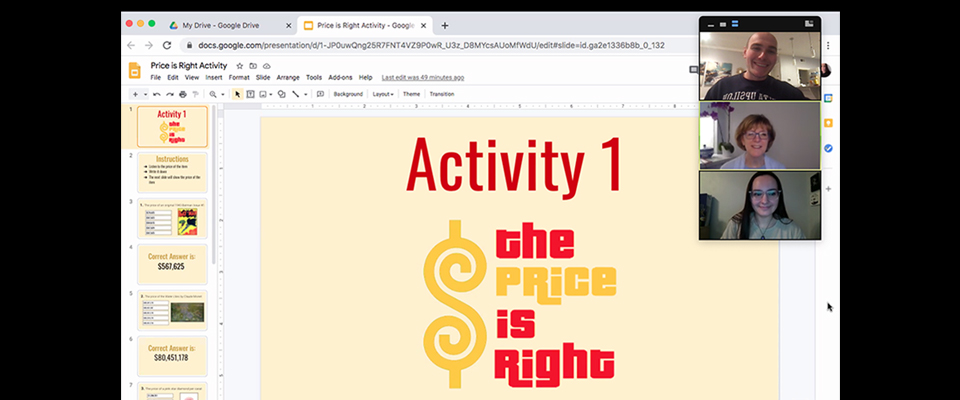
Task: Reload the current page
Action: pyautogui.click(x=167, y=45)
